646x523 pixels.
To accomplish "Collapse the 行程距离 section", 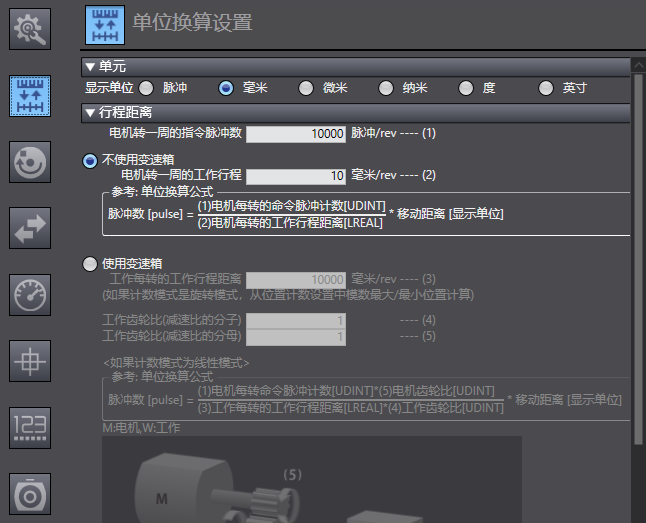I will point(90,113).
